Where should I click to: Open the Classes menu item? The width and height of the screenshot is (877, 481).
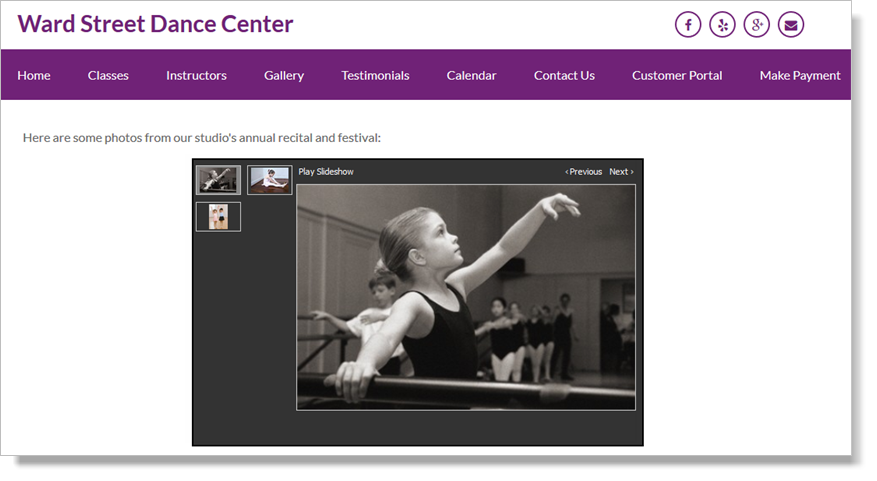click(108, 76)
